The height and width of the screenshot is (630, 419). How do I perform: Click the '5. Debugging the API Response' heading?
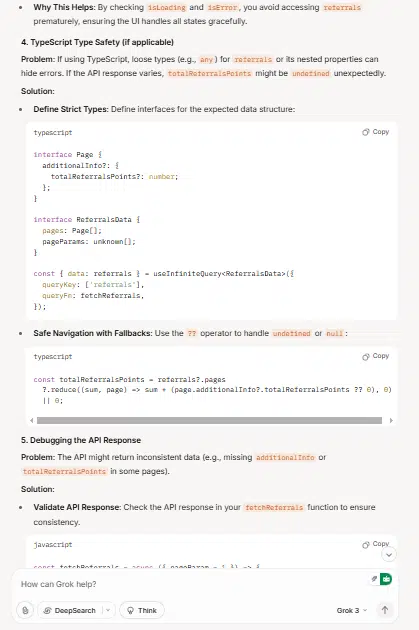pyautogui.click(x=81, y=440)
